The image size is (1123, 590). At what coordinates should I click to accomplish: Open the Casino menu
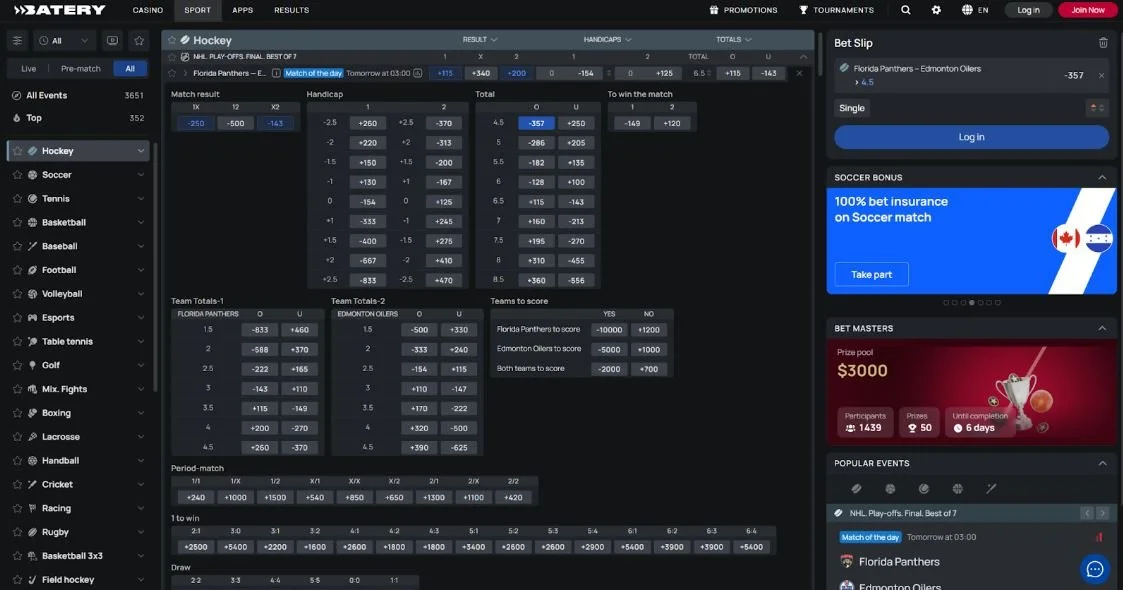148,10
